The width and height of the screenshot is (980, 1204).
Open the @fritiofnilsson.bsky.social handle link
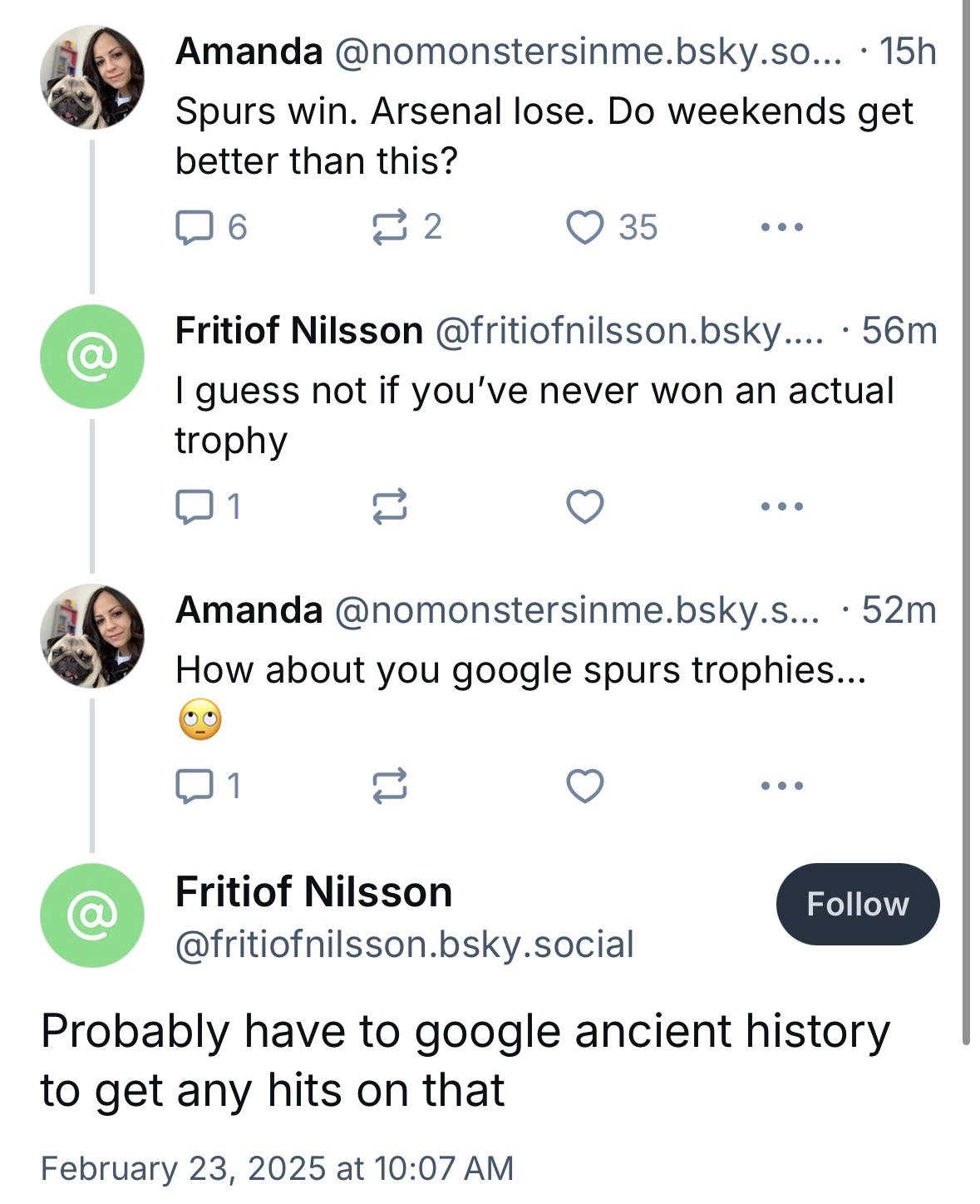pyautogui.click(x=405, y=945)
